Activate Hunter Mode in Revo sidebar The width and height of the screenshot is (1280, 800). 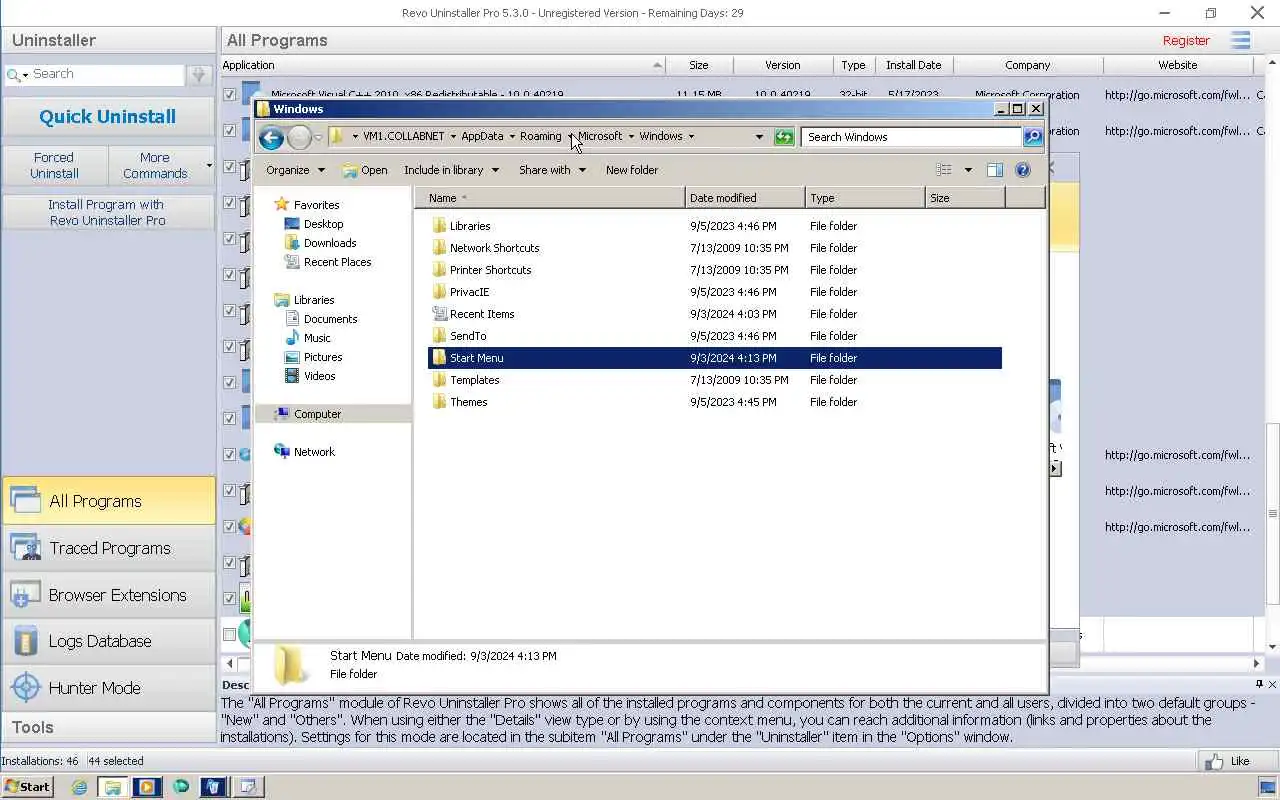tap(108, 688)
